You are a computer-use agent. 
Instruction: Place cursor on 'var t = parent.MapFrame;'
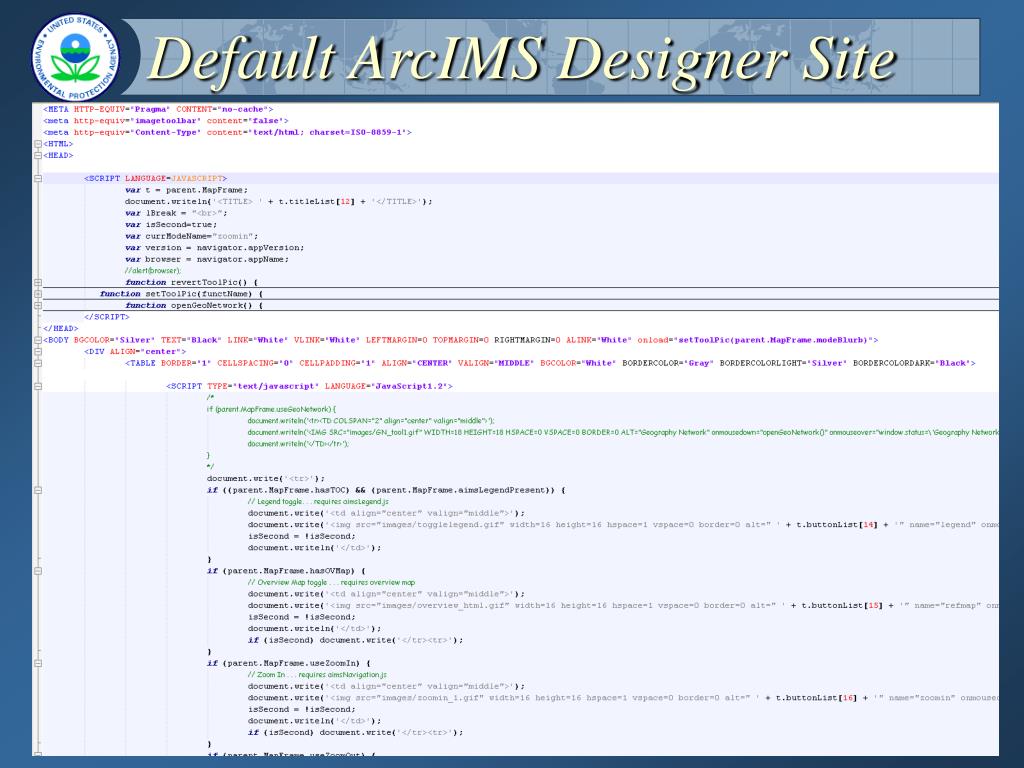(187, 190)
